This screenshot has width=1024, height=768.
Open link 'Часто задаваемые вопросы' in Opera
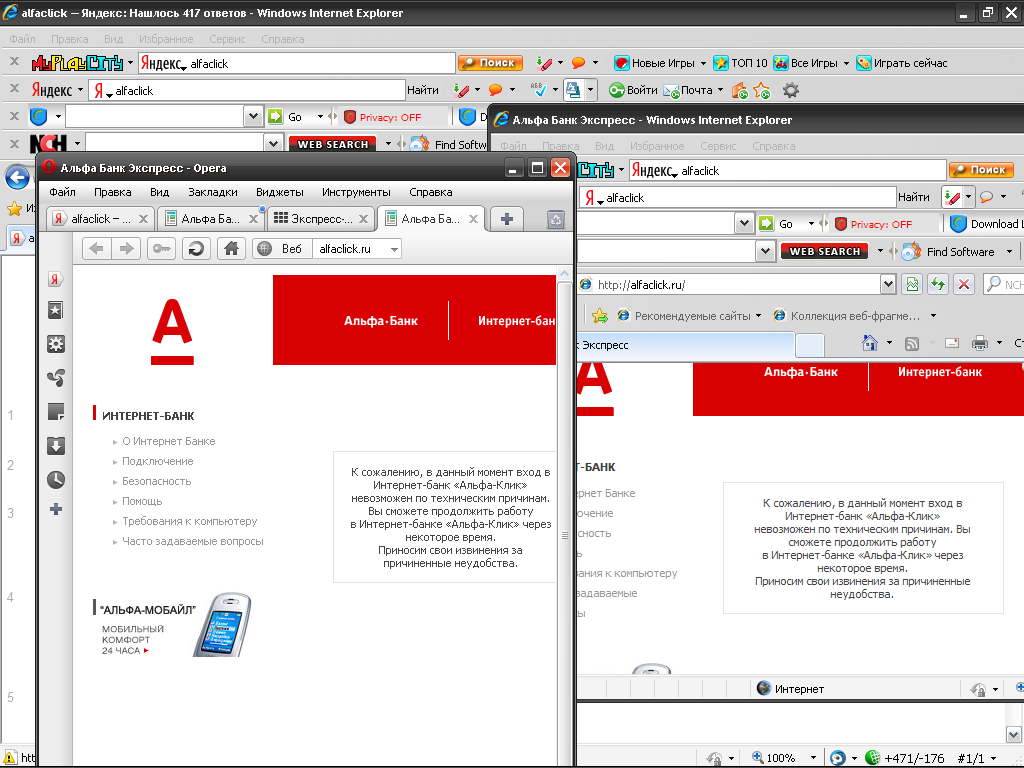[x=193, y=541]
